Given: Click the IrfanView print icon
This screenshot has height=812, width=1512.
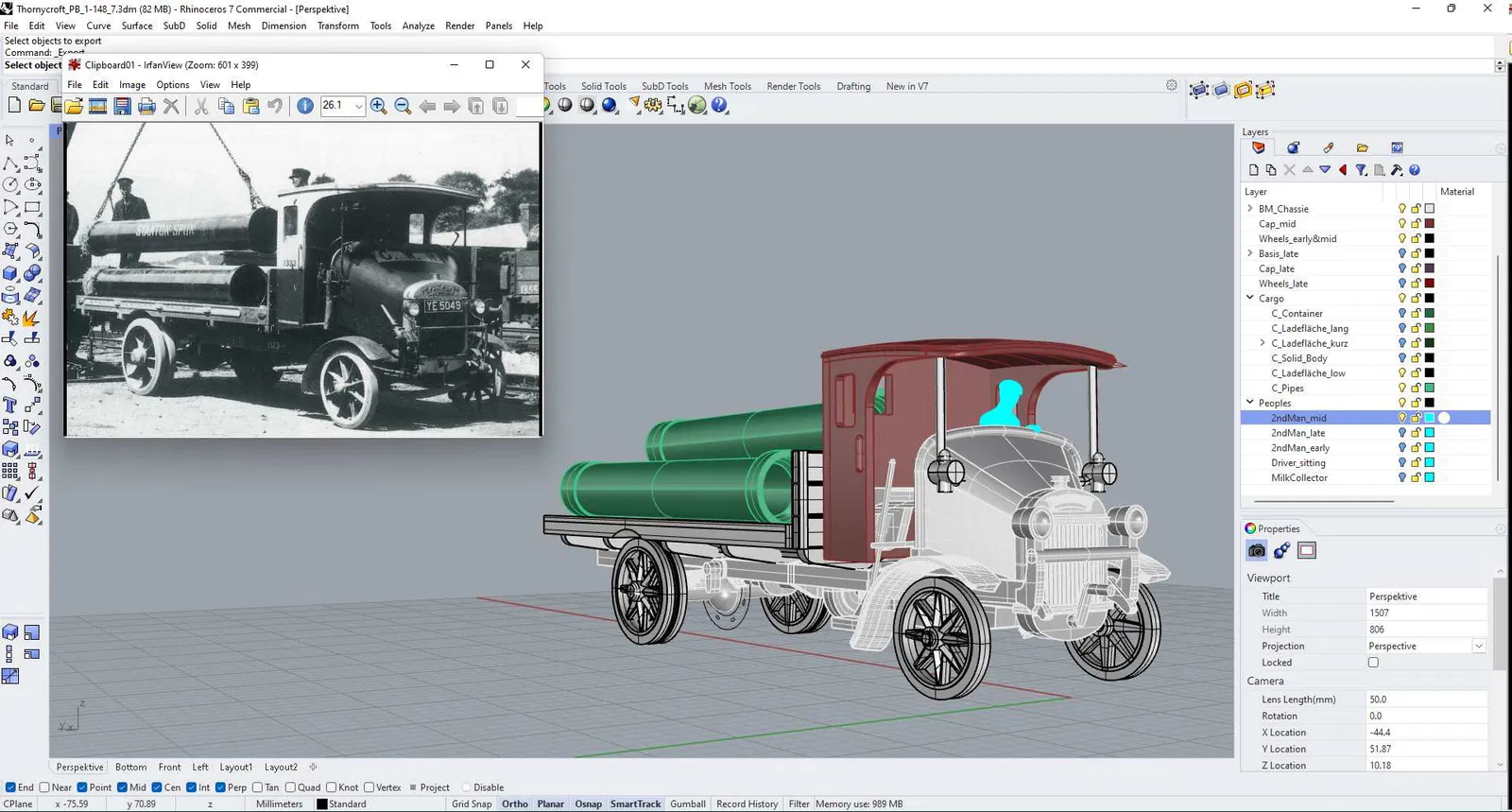Looking at the screenshot, I should [146, 106].
